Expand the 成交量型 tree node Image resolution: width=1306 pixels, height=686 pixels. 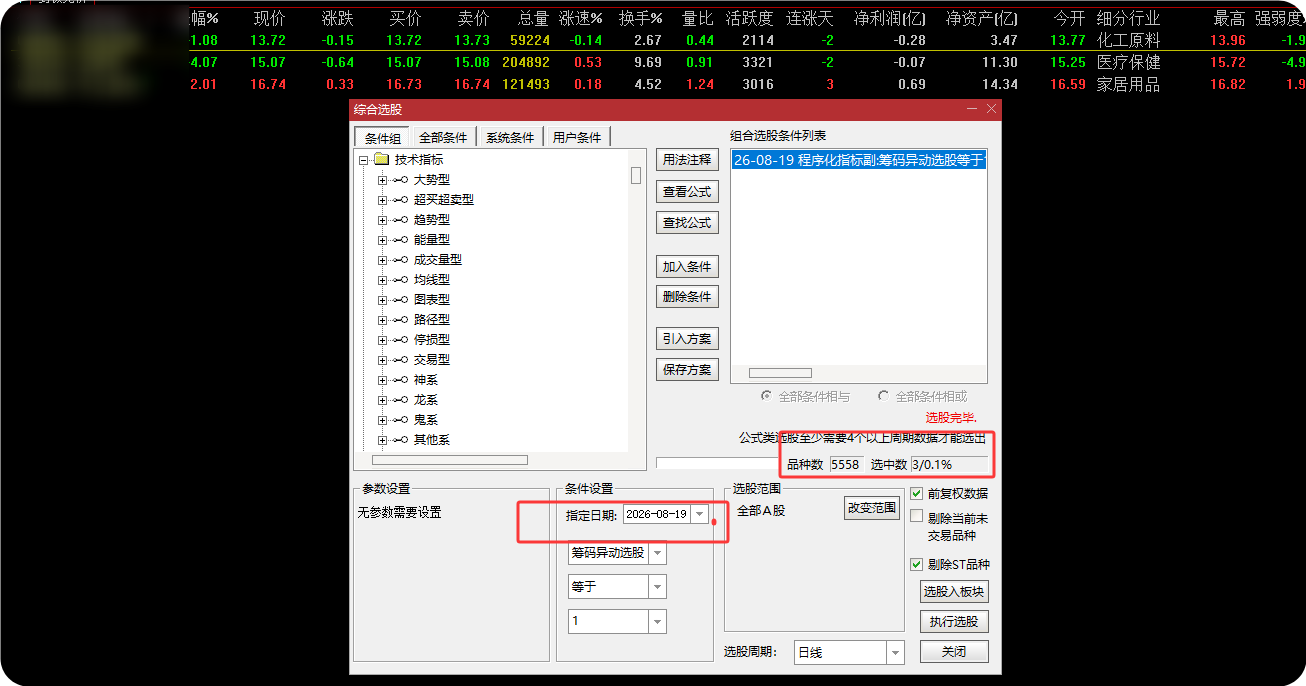[382, 260]
